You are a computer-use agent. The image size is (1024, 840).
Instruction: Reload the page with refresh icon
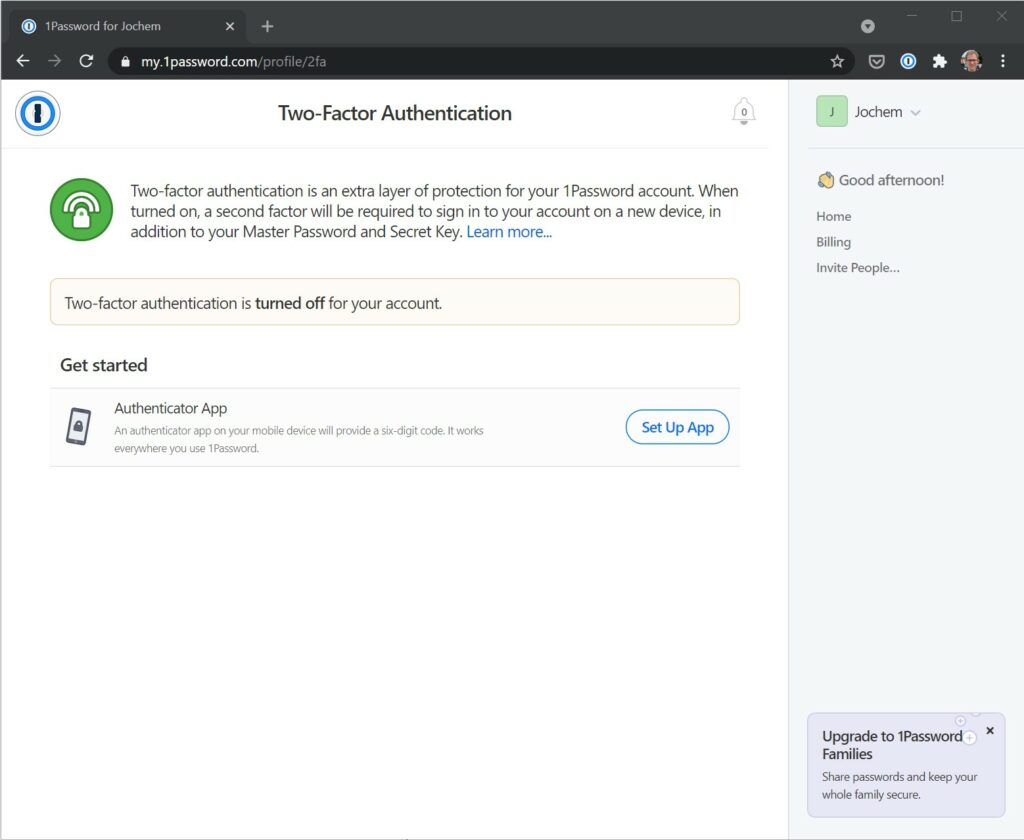coord(86,61)
